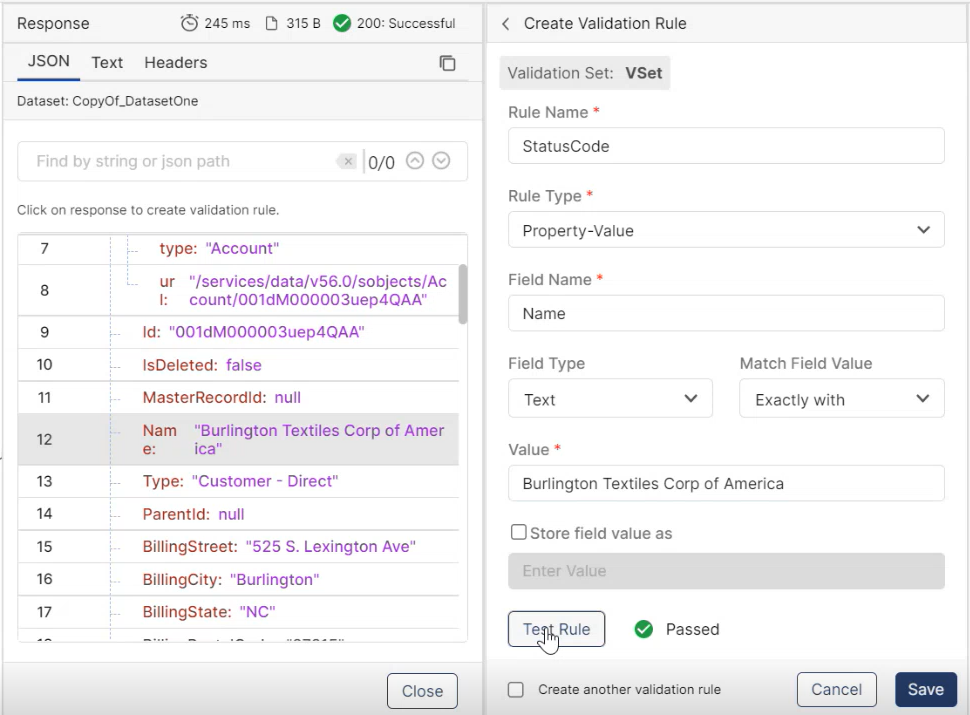Screen dimensions: 970x715
Task: Click the response time clock icon
Action: pos(190,23)
